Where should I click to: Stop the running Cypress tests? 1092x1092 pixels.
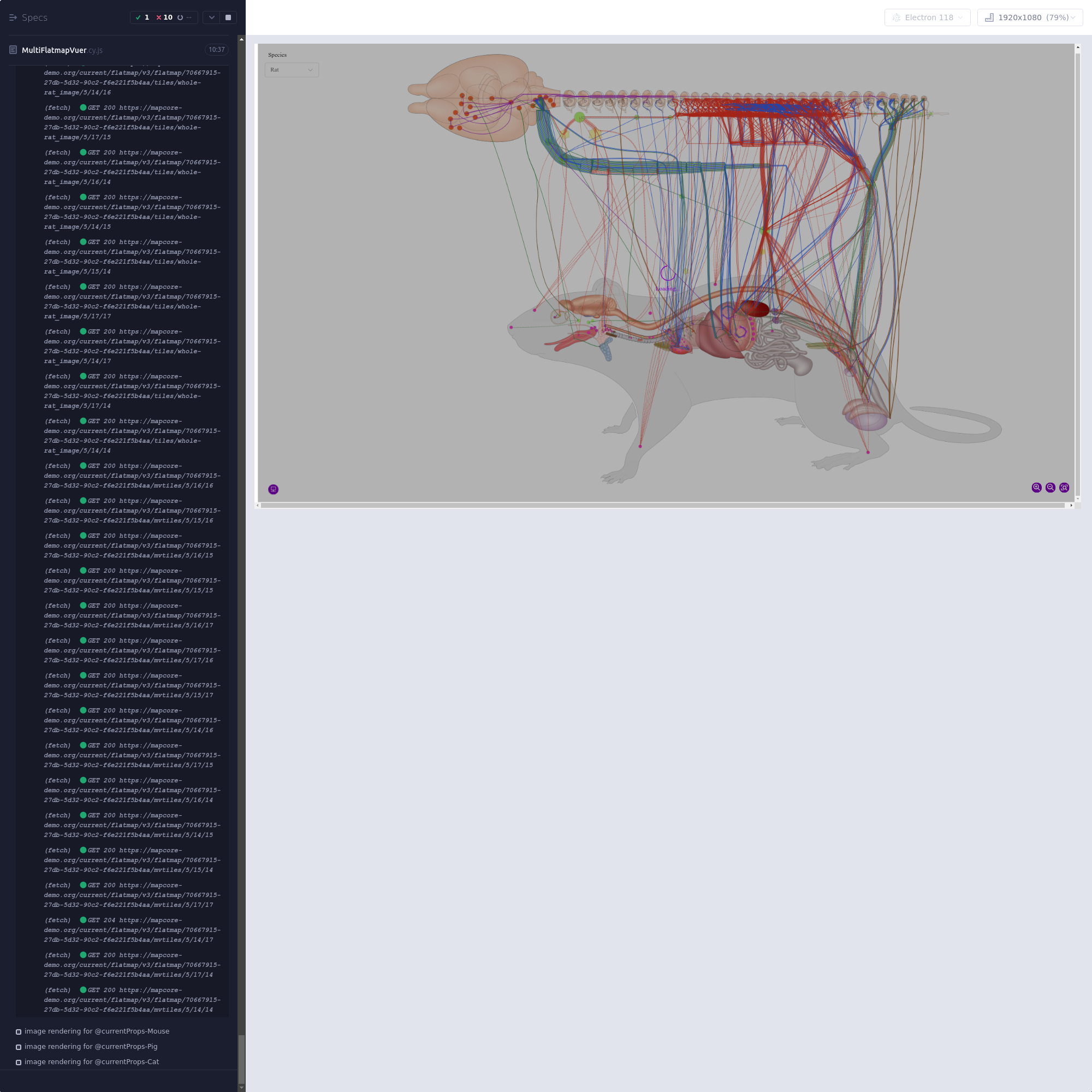click(x=228, y=17)
